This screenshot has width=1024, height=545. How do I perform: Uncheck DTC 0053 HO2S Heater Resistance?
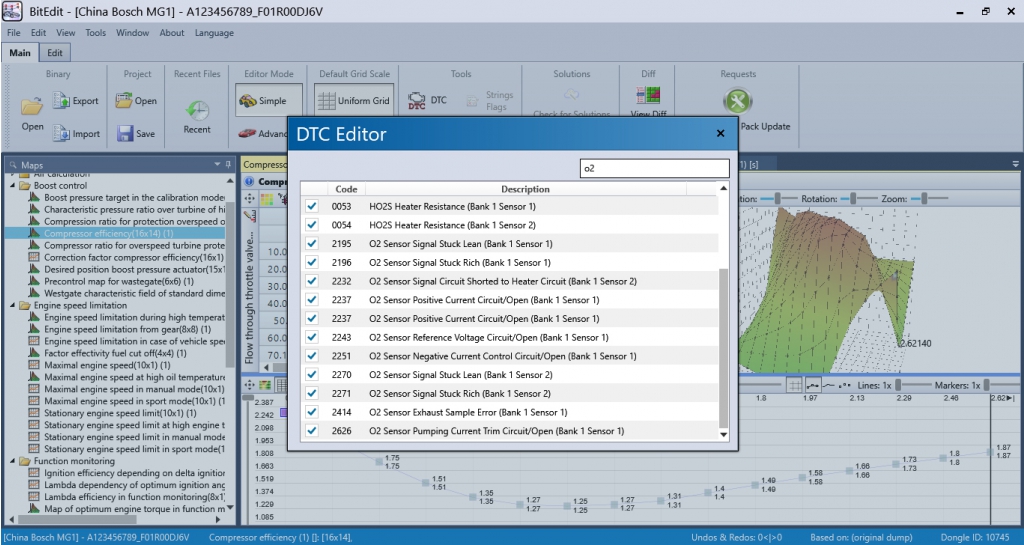[x=312, y=206]
